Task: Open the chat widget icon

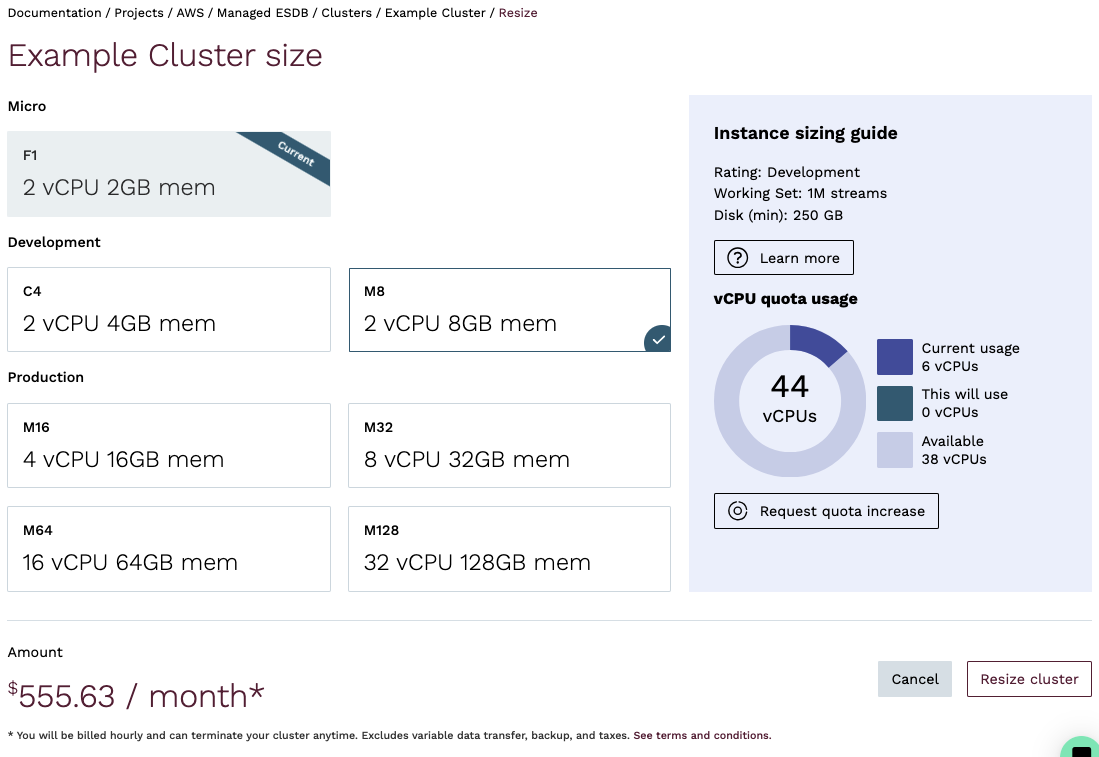Action: tap(1081, 749)
